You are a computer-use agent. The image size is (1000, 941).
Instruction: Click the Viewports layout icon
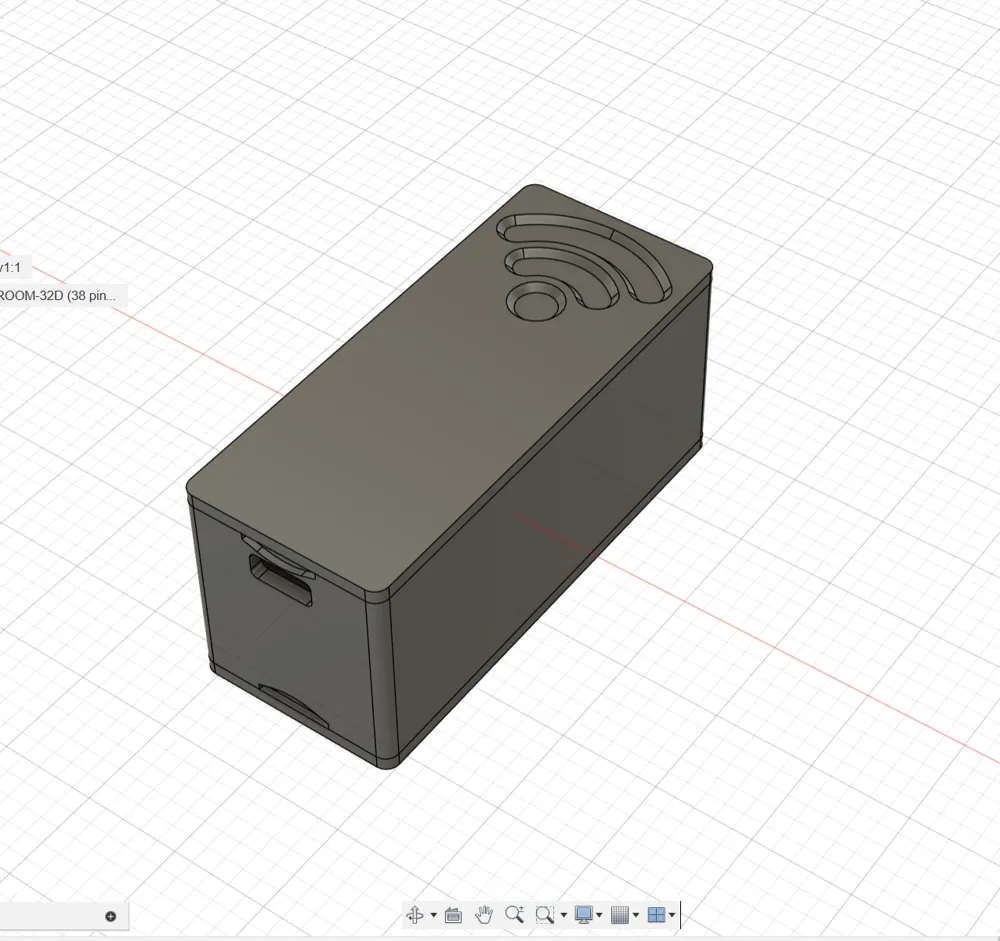click(656, 915)
